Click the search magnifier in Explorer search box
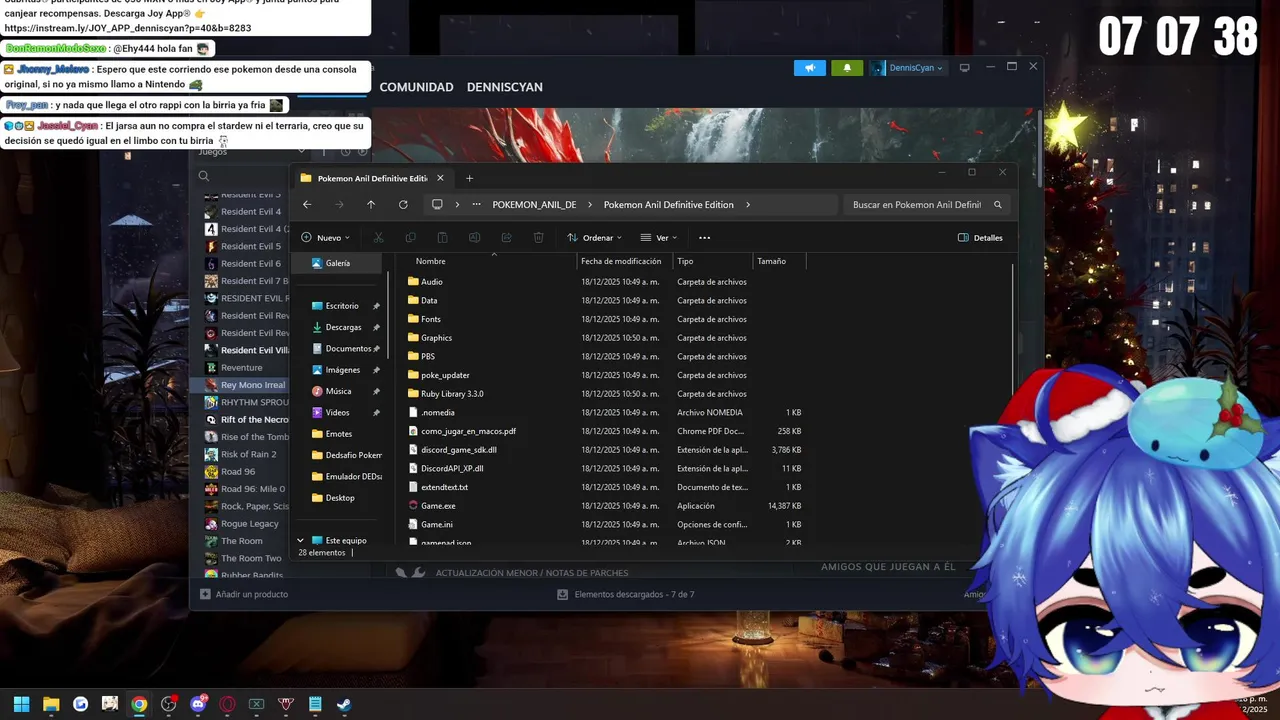The height and width of the screenshot is (720, 1280). pos(997,205)
